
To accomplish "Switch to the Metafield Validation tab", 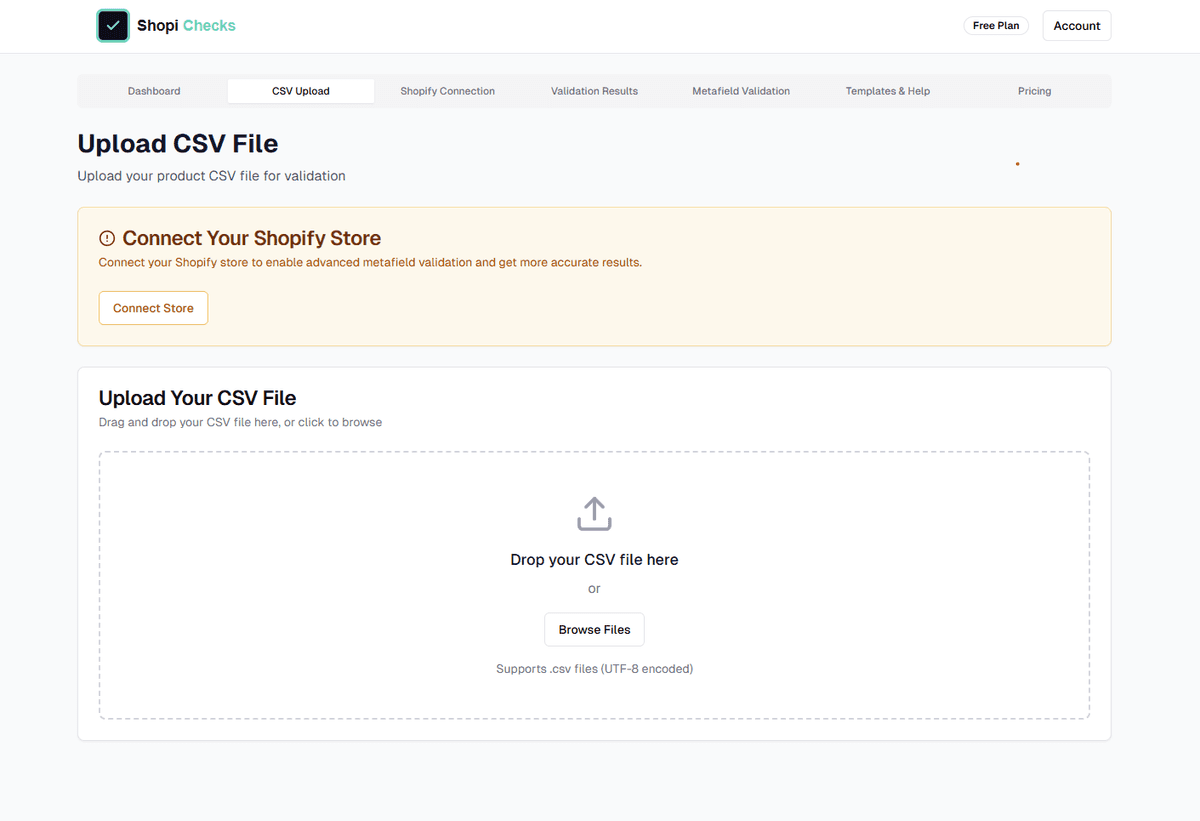I will (741, 91).
